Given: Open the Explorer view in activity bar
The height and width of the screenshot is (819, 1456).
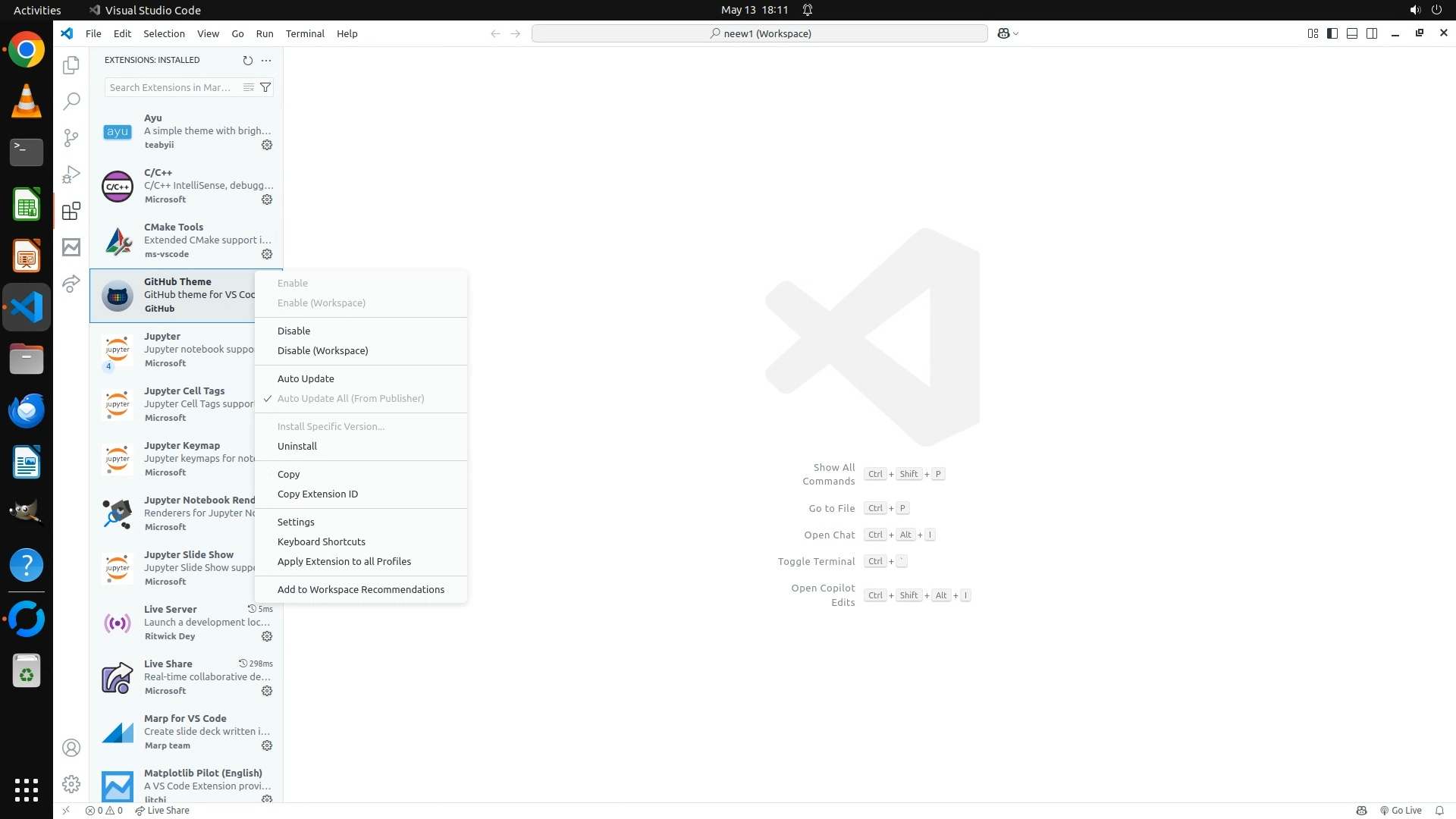Looking at the screenshot, I should pyautogui.click(x=71, y=65).
